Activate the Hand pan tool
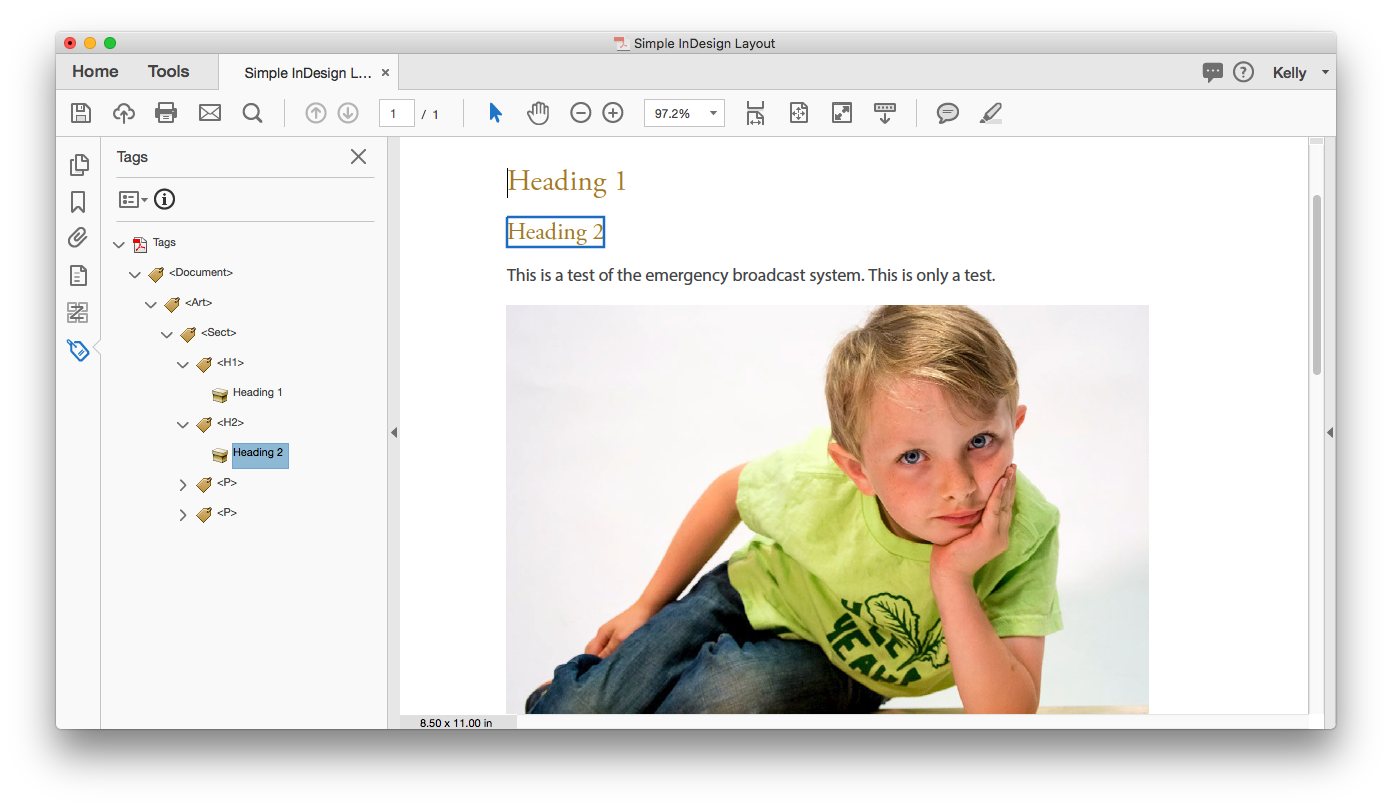 [x=538, y=113]
